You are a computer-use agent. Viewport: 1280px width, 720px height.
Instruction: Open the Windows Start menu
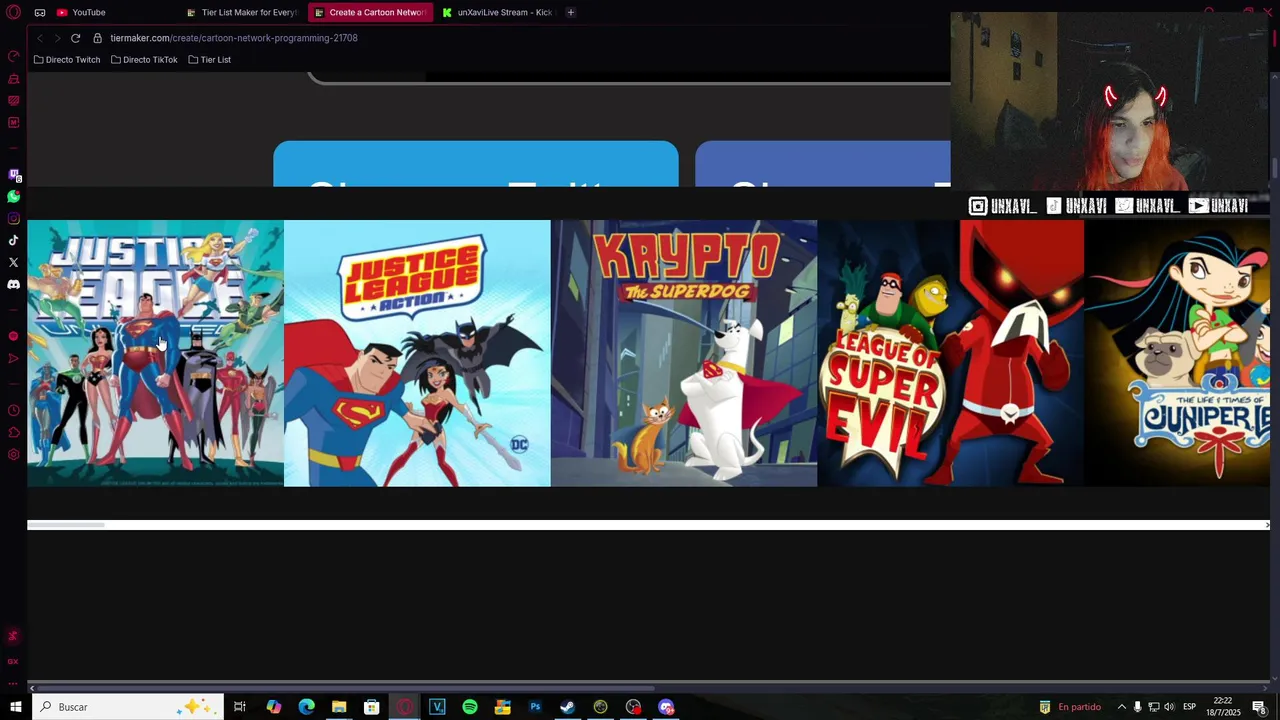(16, 707)
